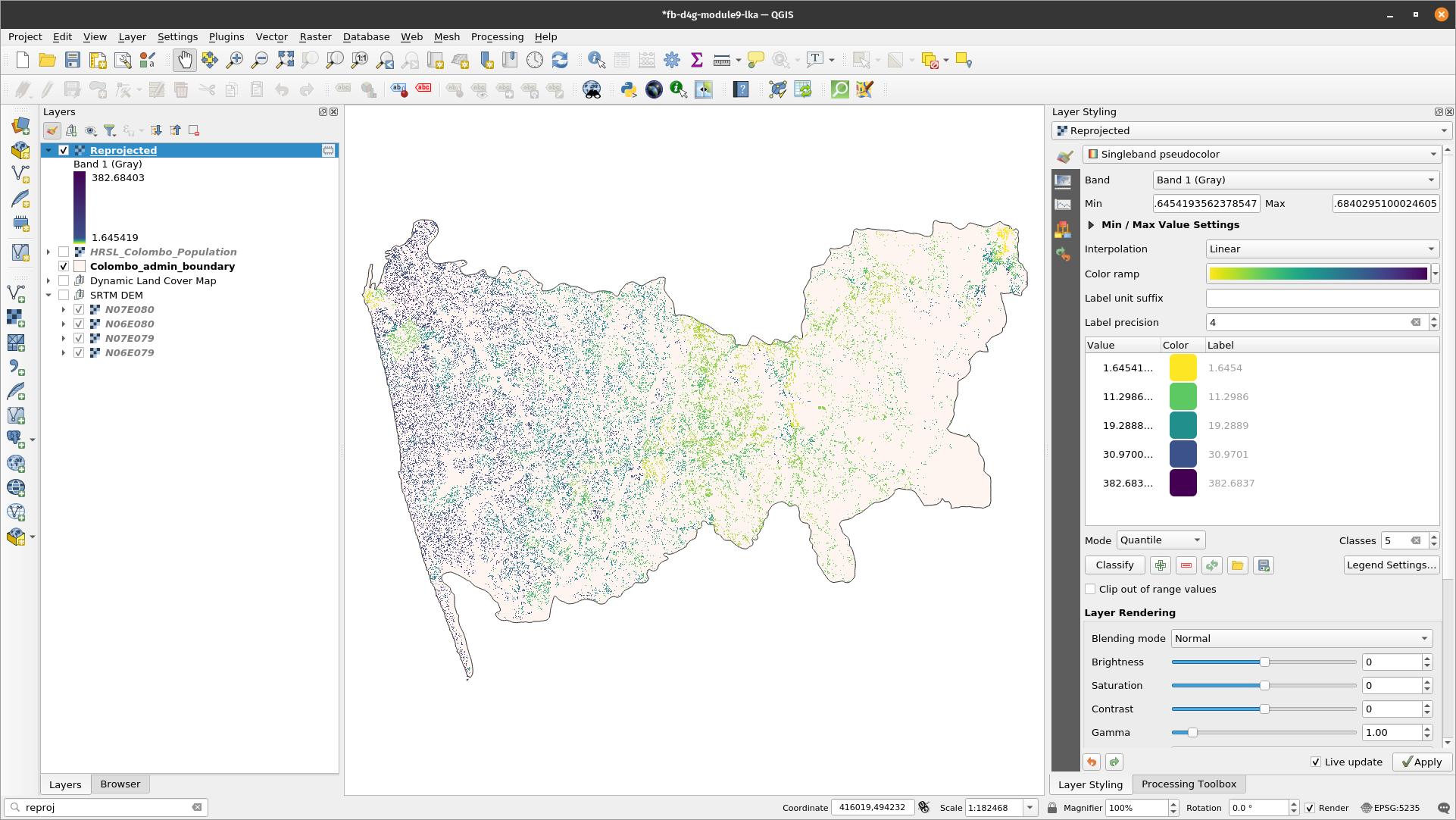Hide the Colombo_admin_boundary layer
The image size is (1456, 820).
tap(64, 267)
